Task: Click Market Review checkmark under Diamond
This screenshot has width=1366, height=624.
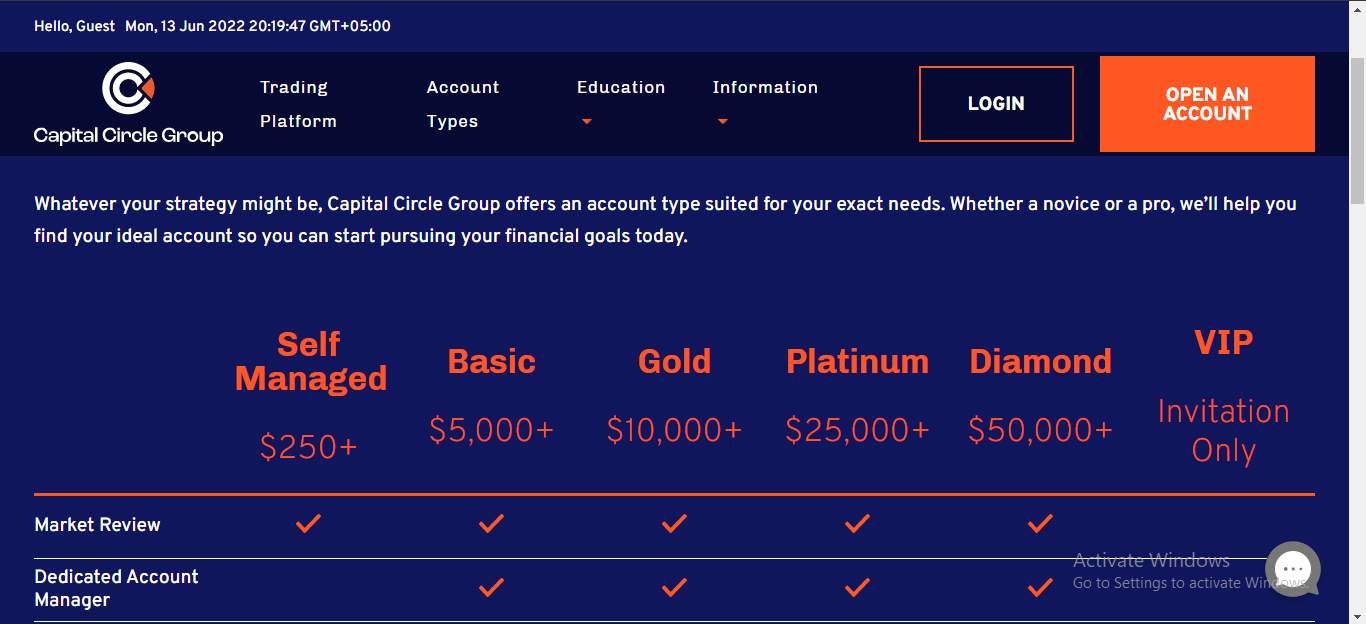Action: pyautogui.click(x=1040, y=523)
